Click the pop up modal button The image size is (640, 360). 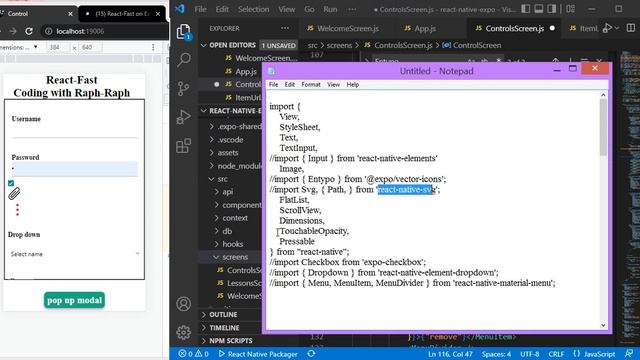74,300
